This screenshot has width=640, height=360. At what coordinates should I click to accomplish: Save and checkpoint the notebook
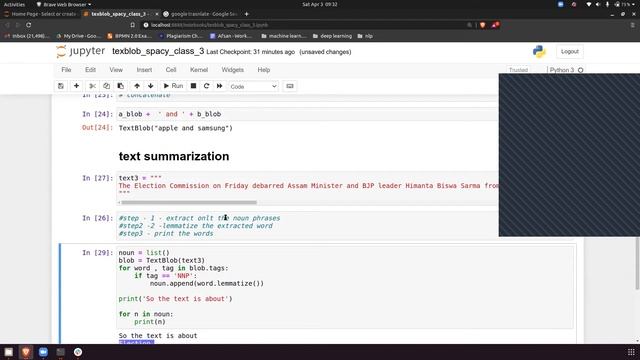tap(61, 86)
